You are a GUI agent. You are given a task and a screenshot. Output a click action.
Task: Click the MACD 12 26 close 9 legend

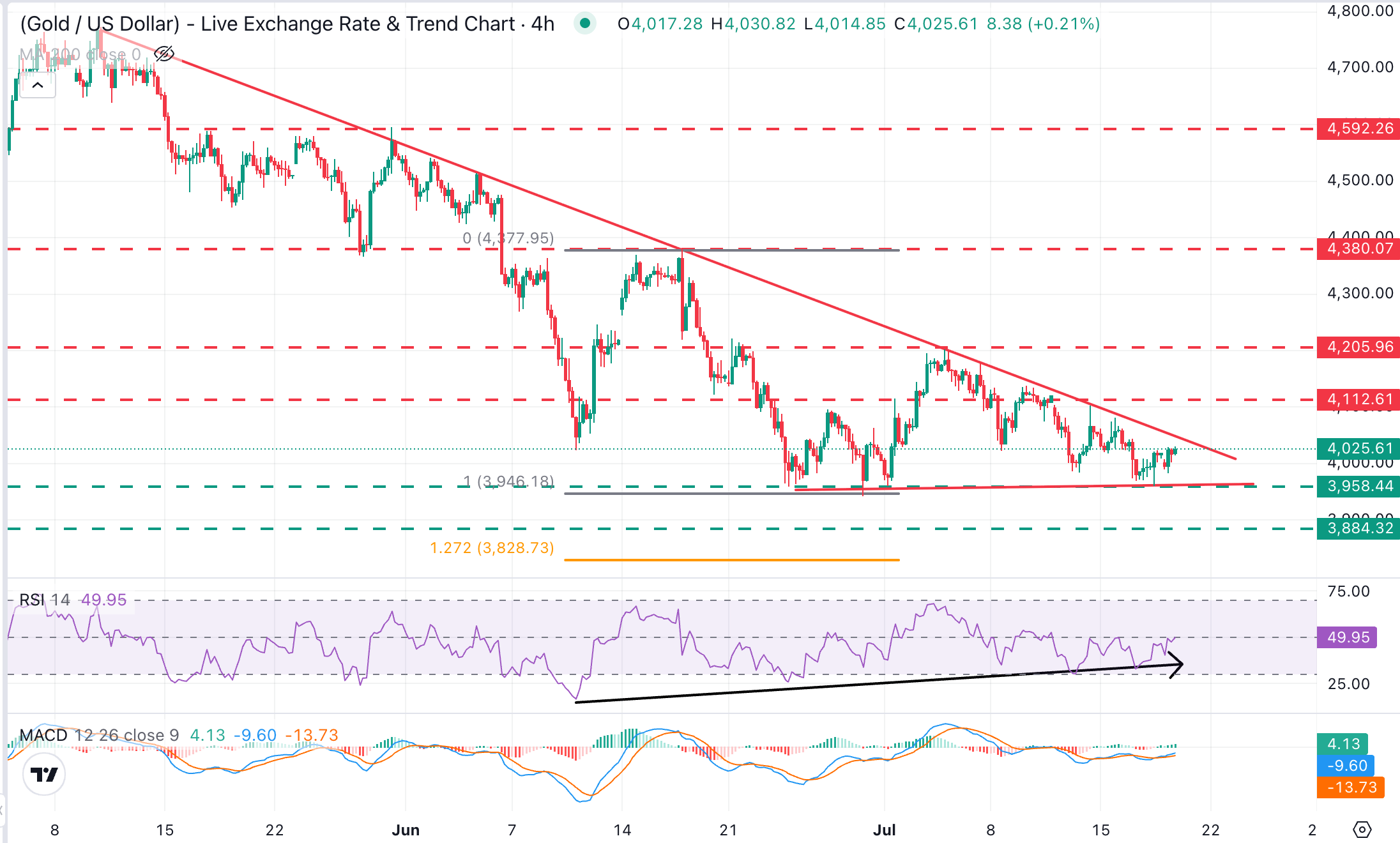99,735
